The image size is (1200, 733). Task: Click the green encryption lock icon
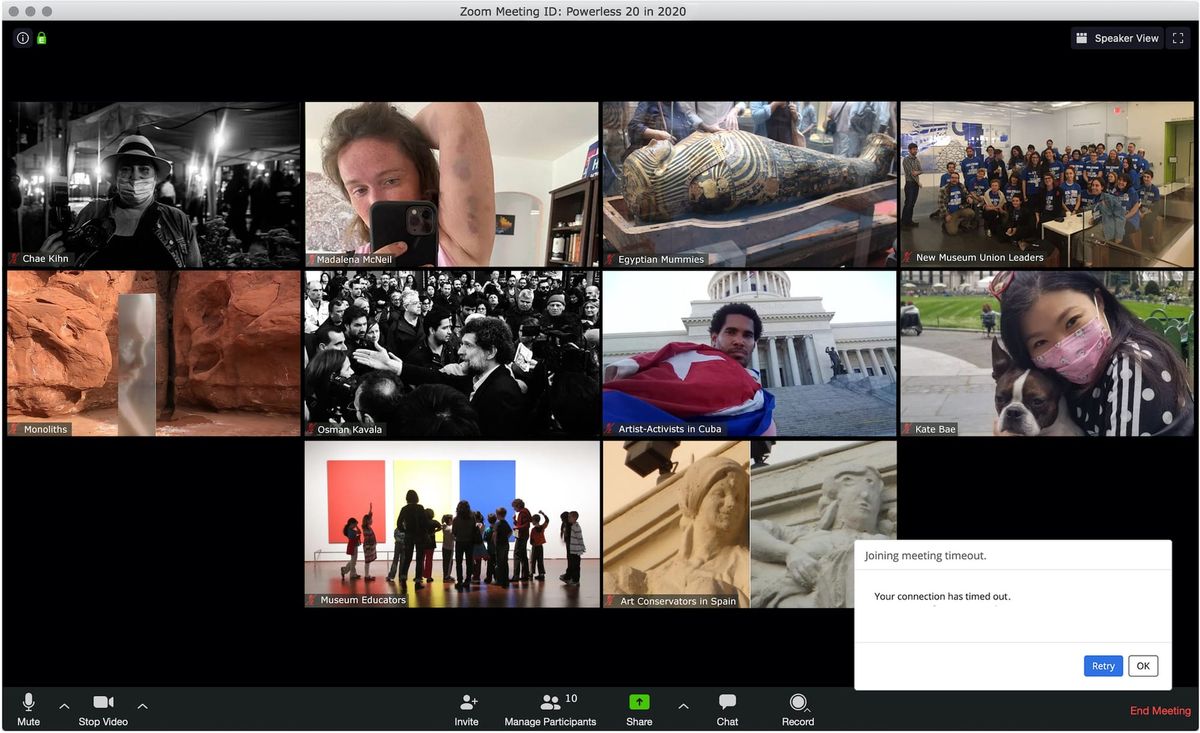[42, 38]
